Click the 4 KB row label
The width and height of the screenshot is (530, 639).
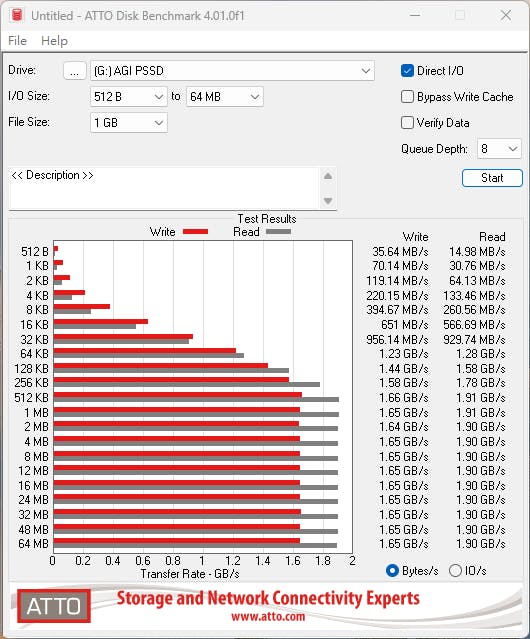coord(37,295)
